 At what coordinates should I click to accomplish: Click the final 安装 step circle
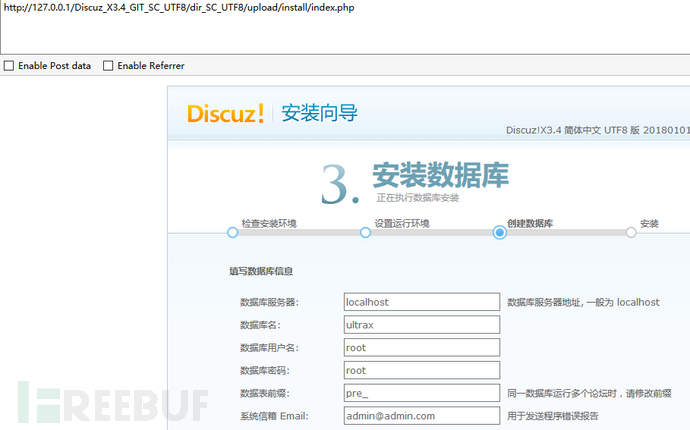click(631, 232)
